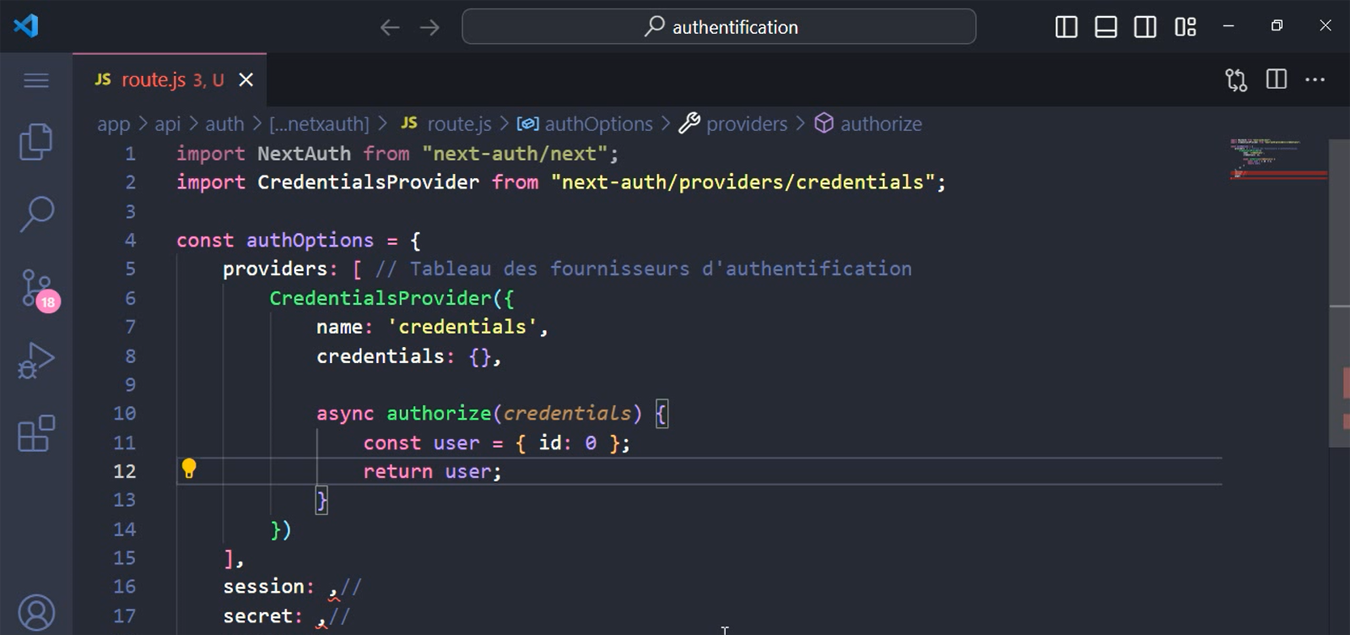Screen dimensions: 1350x635
Task: Open Source Control showing 18 pending changes
Action: coord(36,288)
